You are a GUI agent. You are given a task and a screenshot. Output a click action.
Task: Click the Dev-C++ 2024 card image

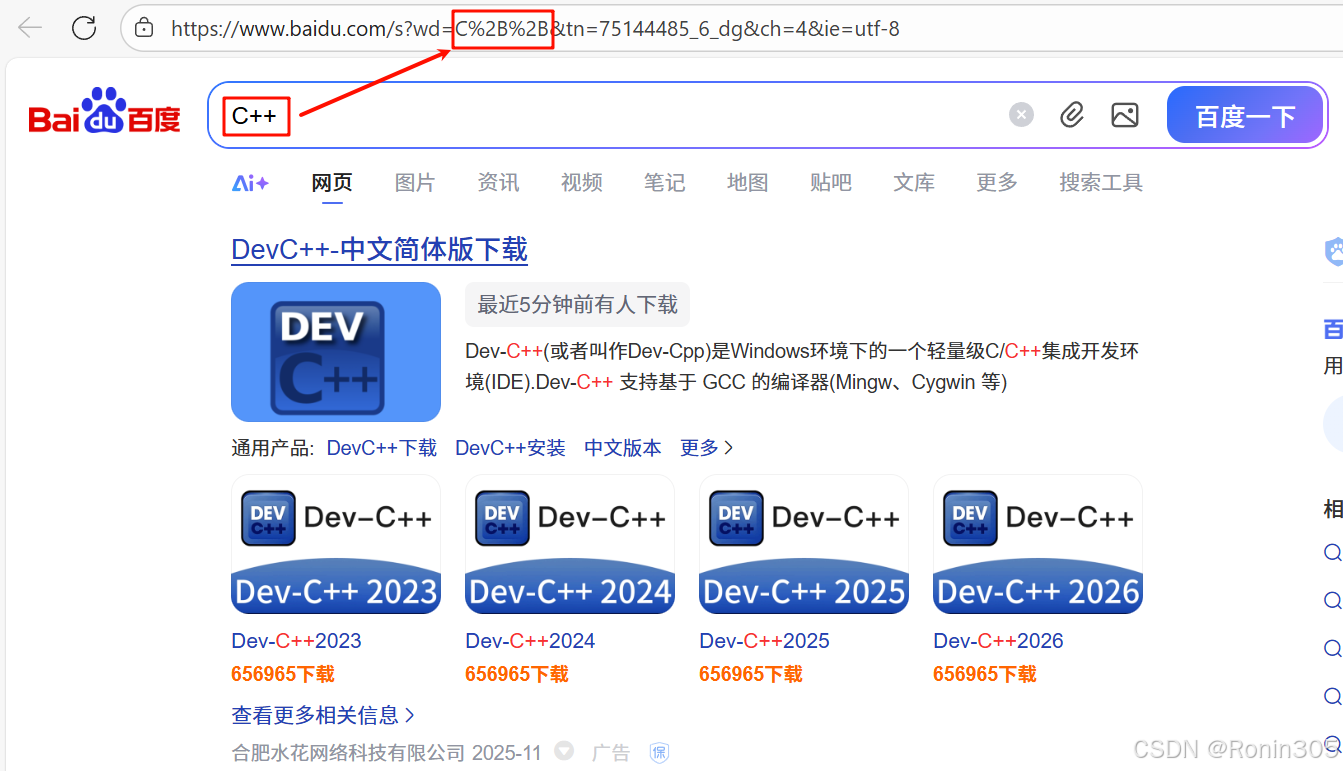coord(570,544)
